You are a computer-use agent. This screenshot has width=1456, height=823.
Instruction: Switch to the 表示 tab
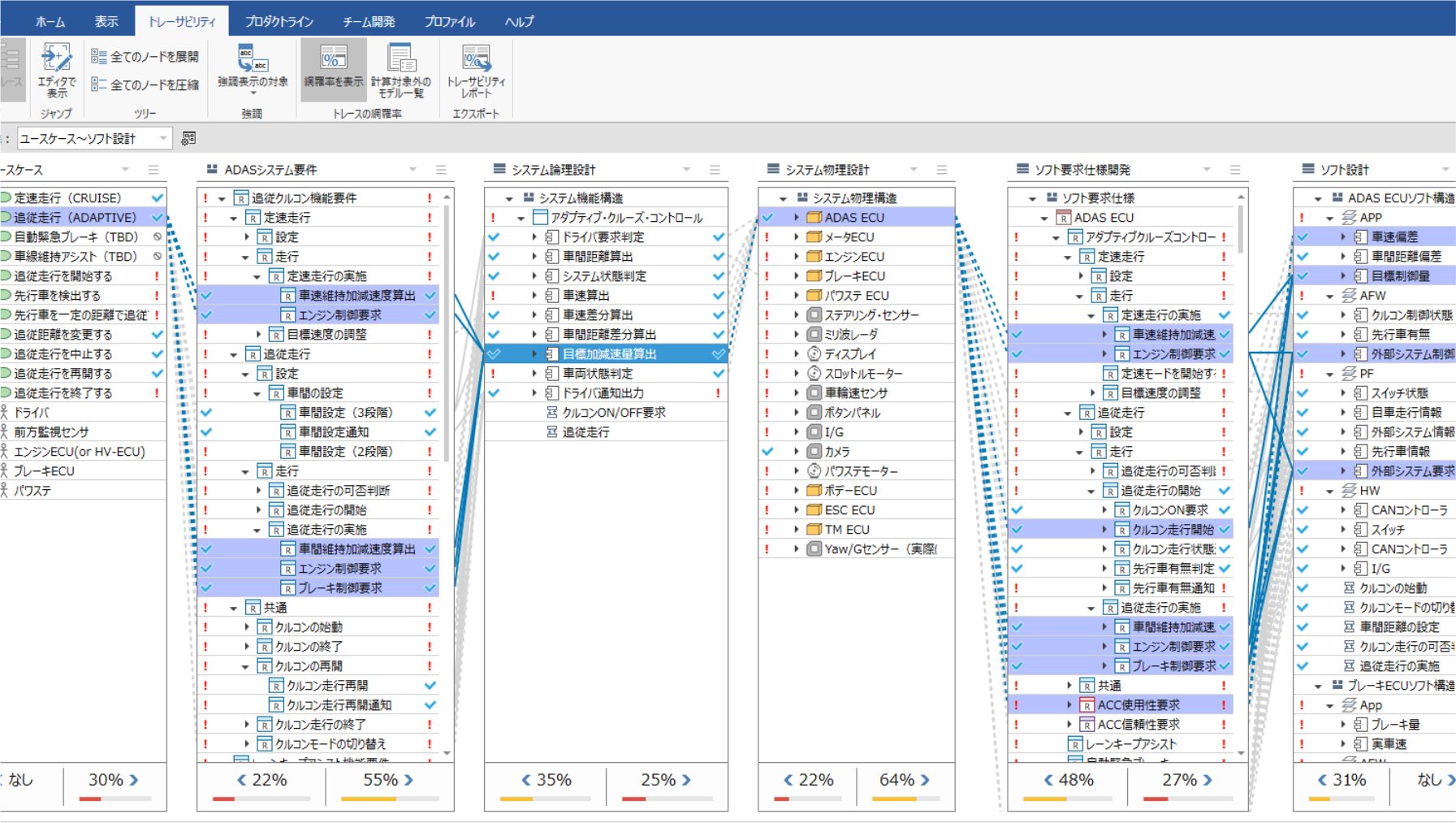coord(106,22)
